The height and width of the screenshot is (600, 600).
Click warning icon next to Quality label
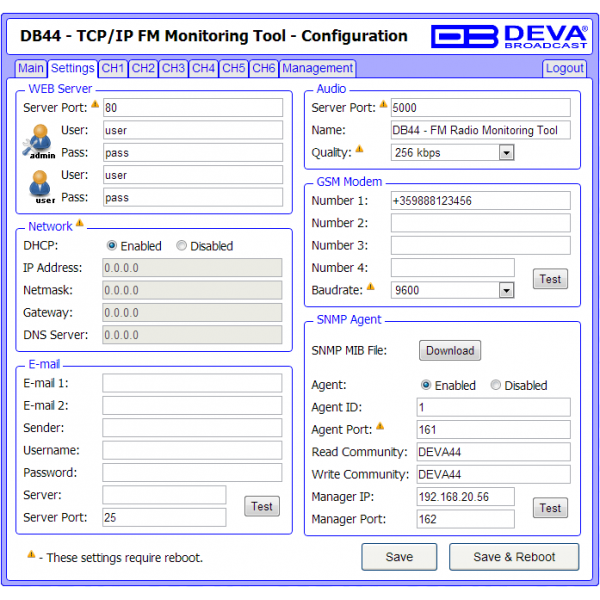tap(359, 149)
